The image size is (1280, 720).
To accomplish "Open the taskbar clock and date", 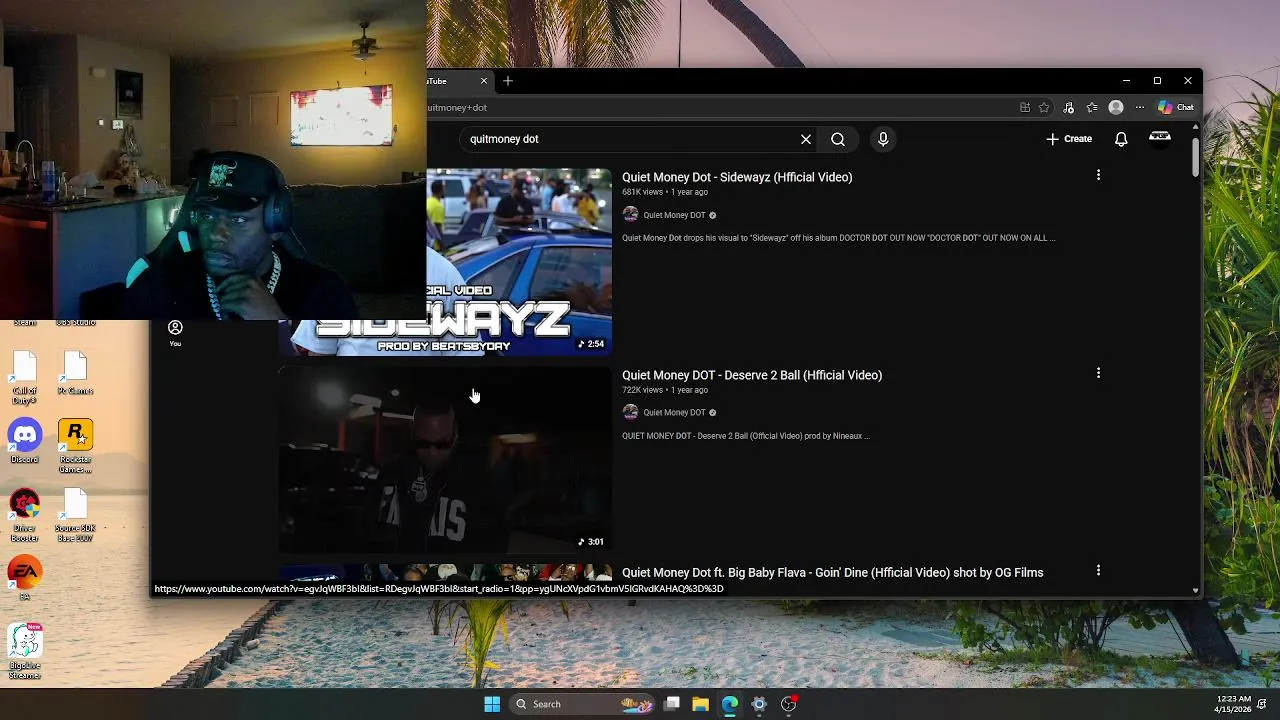I will (1233, 704).
